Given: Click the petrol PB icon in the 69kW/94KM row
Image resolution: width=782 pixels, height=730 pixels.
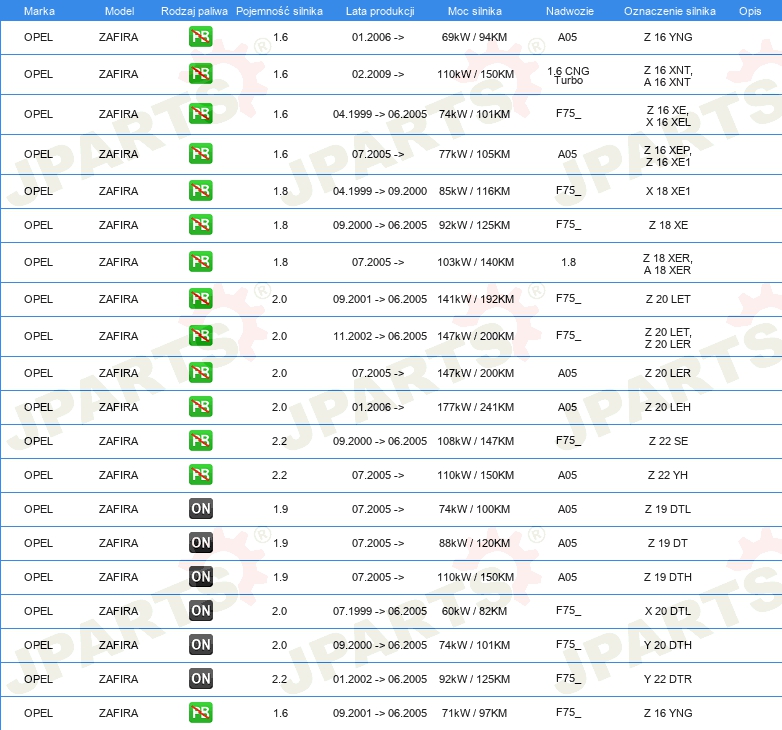Looking at the screenshot, I should coord(201,37).
